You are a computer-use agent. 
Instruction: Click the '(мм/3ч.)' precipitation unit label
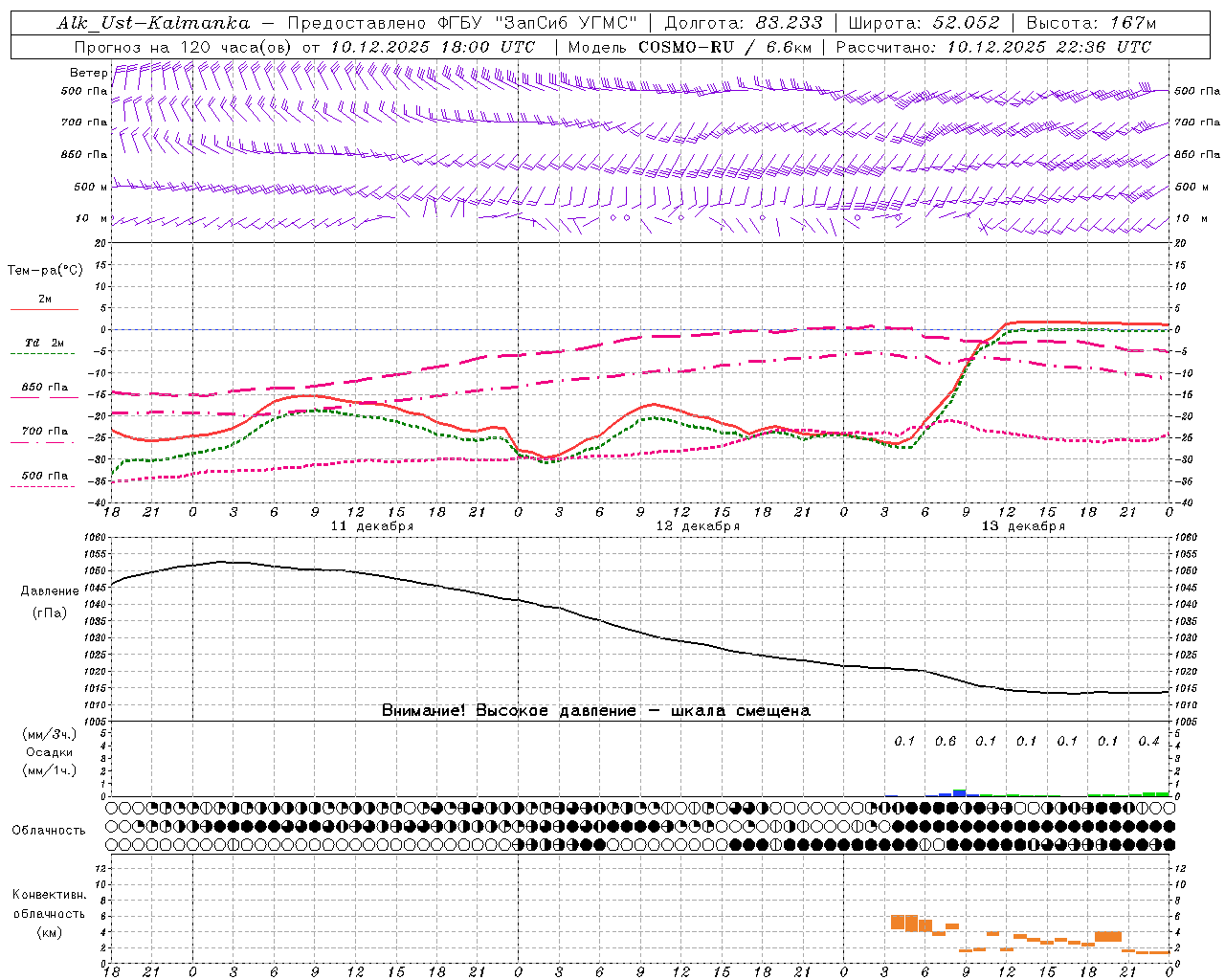pyautogui.click(x=49, y=734)
